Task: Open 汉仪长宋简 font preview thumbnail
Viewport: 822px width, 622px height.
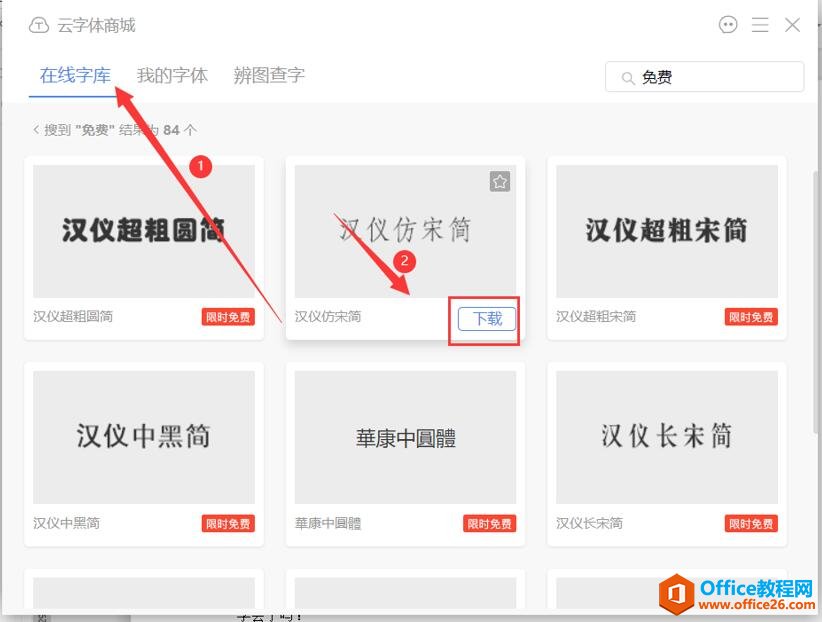Action: 667,437
